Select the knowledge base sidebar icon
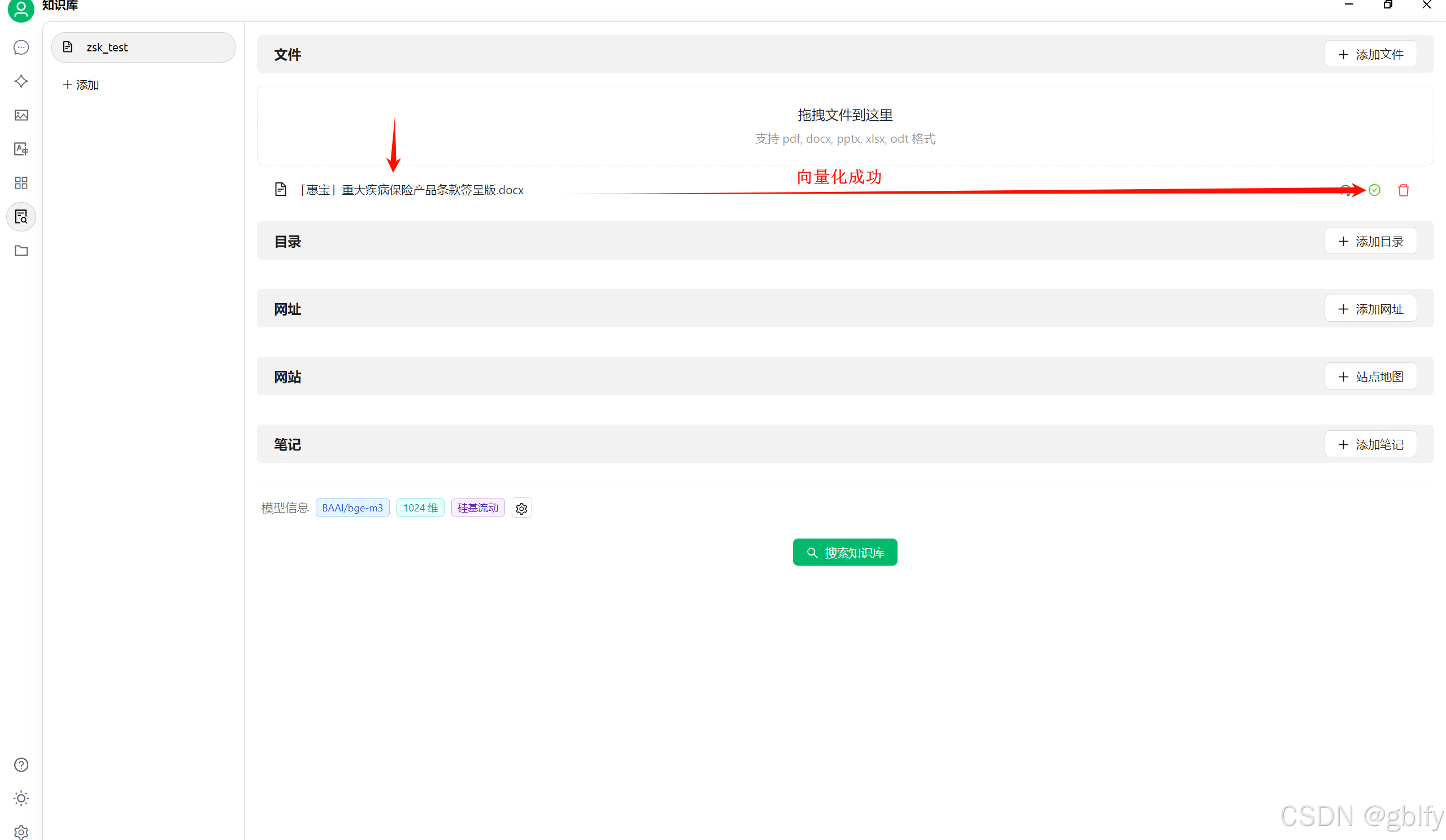Viewport: 1446px width, 840px height. coord(21,217)
